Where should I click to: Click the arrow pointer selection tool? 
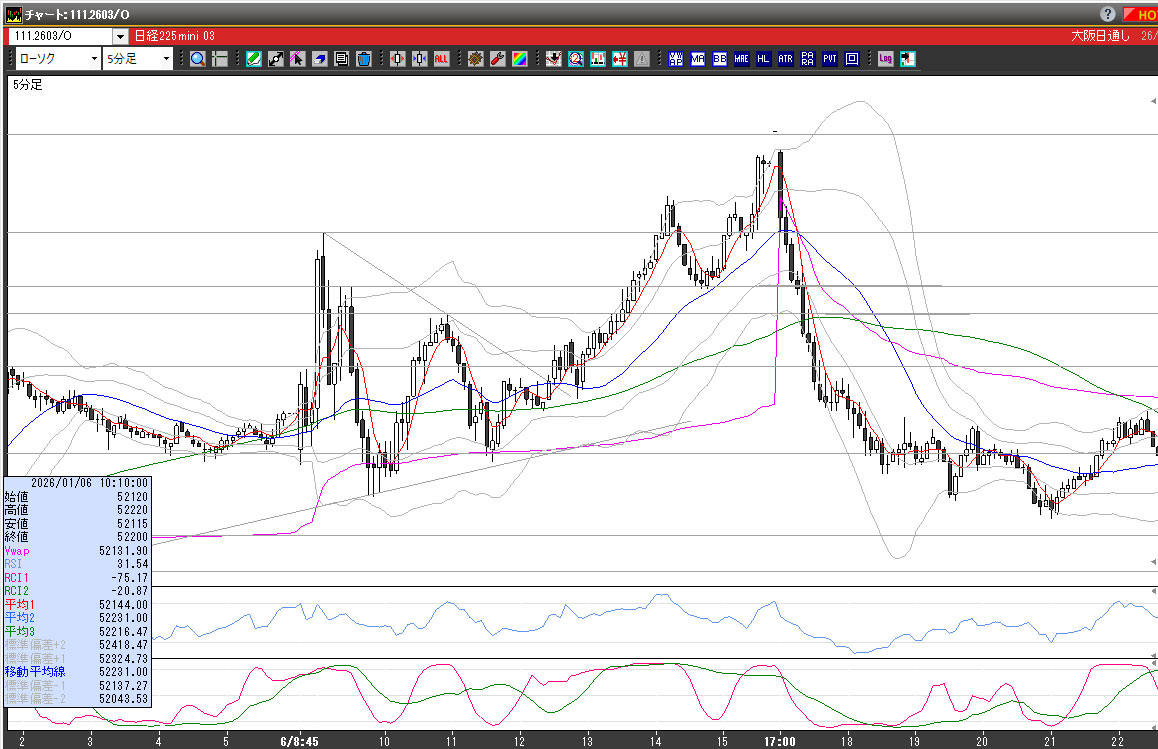coord(298,59)
